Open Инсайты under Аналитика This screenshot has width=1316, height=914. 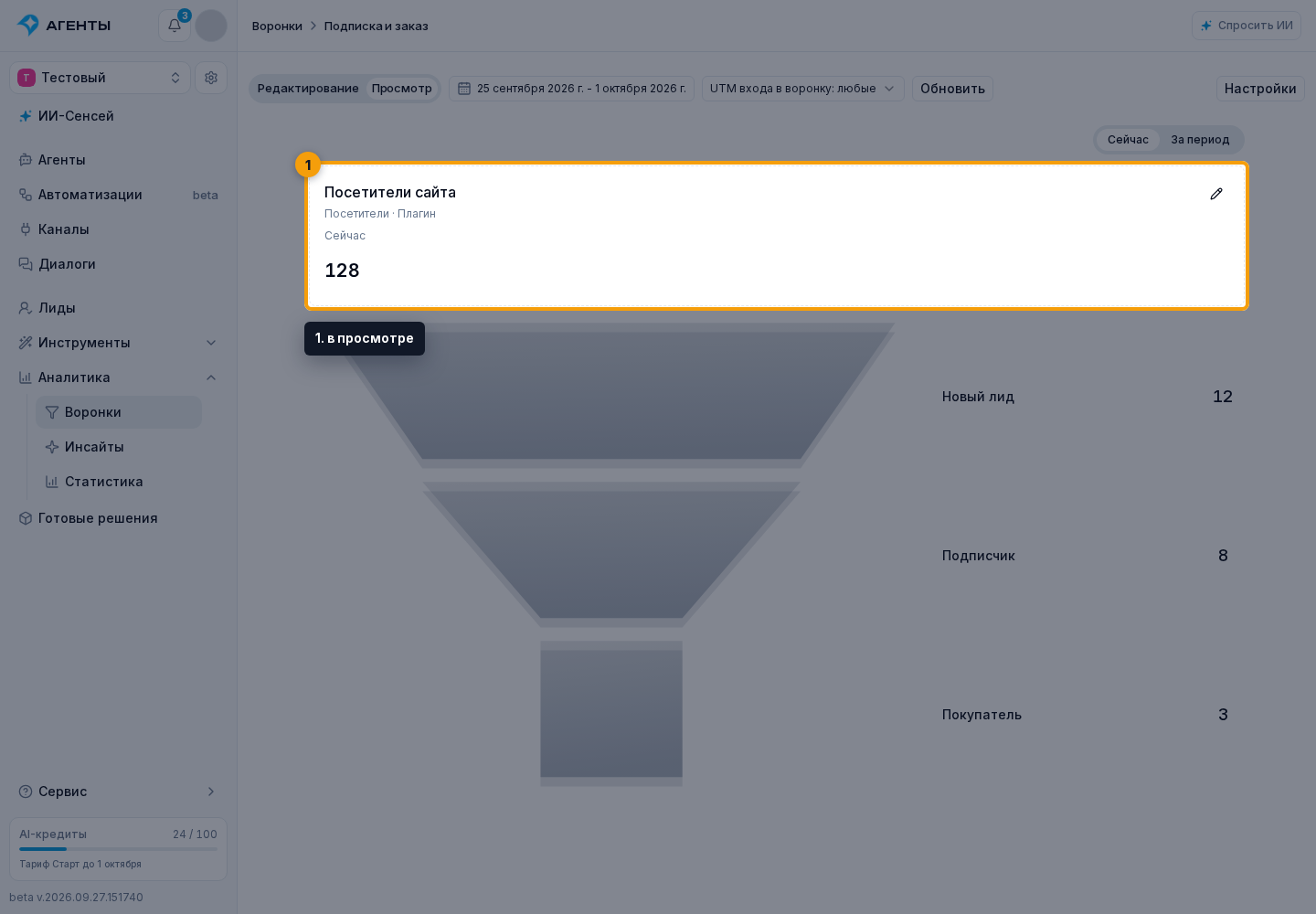[119, 447]
